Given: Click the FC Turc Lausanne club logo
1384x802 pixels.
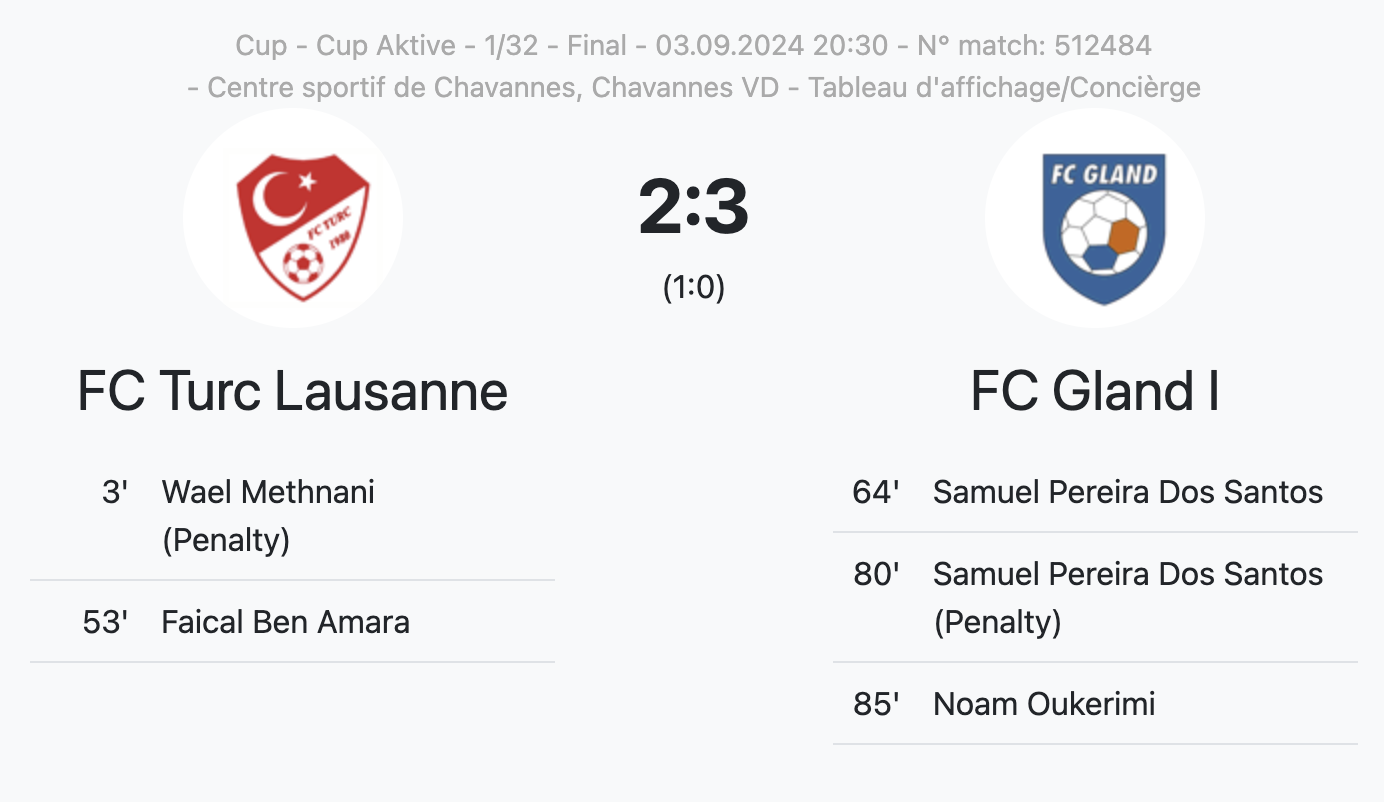Looking at the screenshot, I should tap(292, 218).
